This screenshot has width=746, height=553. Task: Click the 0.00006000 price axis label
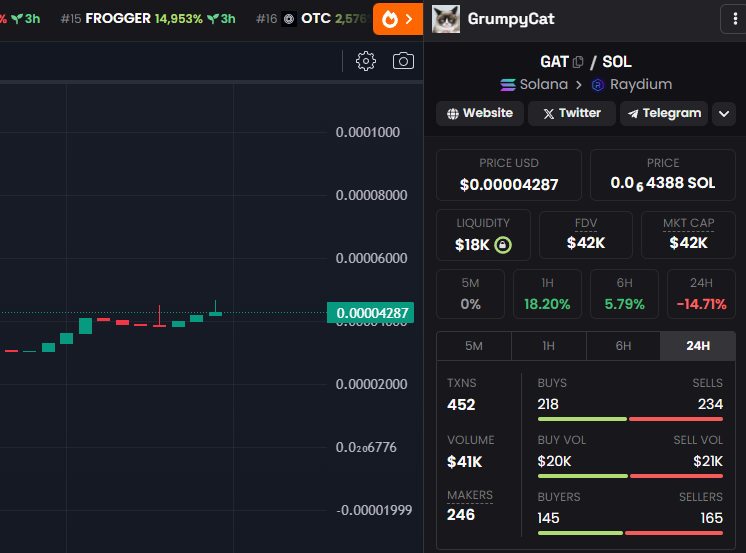click(x=372, y=258)
